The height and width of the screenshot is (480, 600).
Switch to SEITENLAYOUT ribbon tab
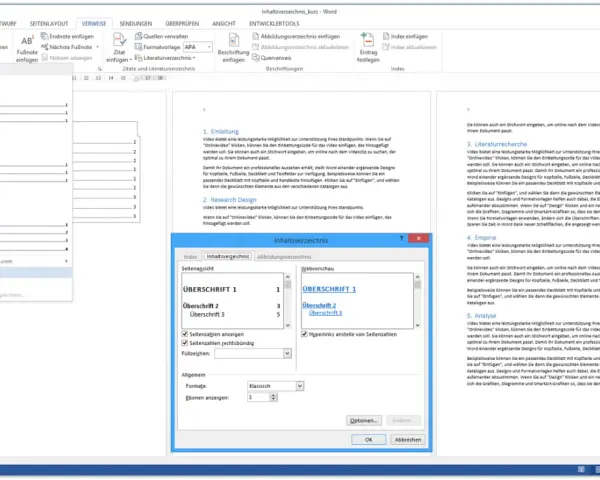[49, 24]
